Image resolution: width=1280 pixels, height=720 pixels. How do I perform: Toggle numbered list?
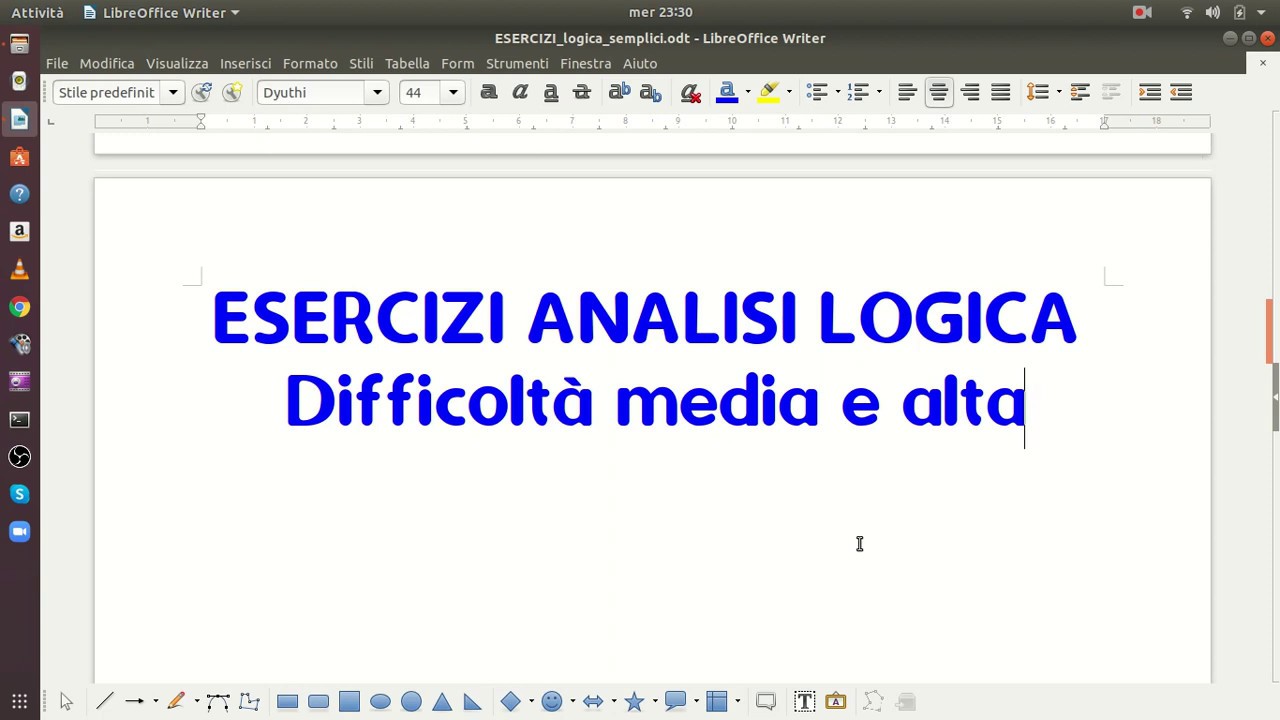pyautogui.click(x=858, y=92)
